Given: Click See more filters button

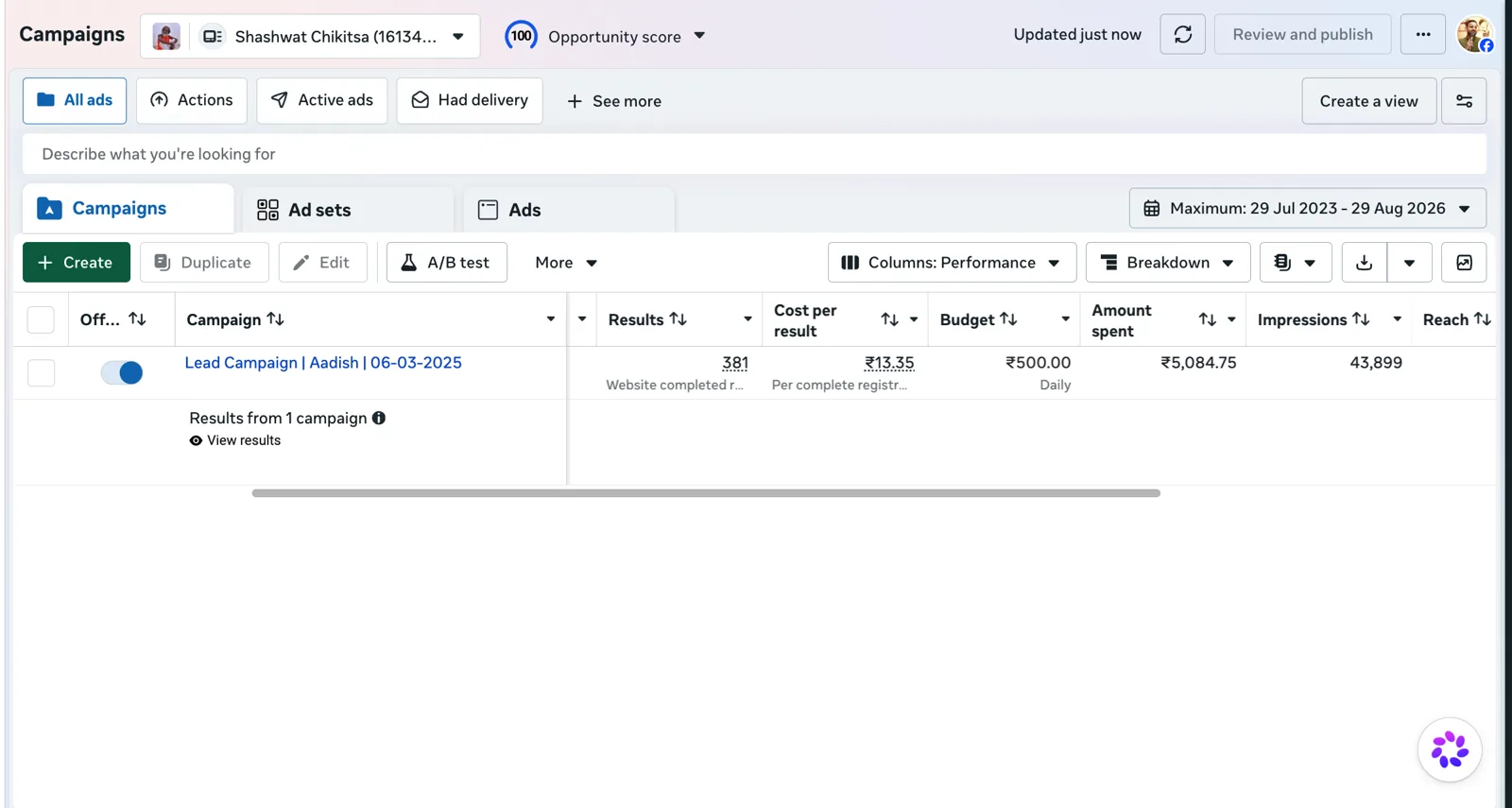Looking at the screenshot, I should pos(613,101).
